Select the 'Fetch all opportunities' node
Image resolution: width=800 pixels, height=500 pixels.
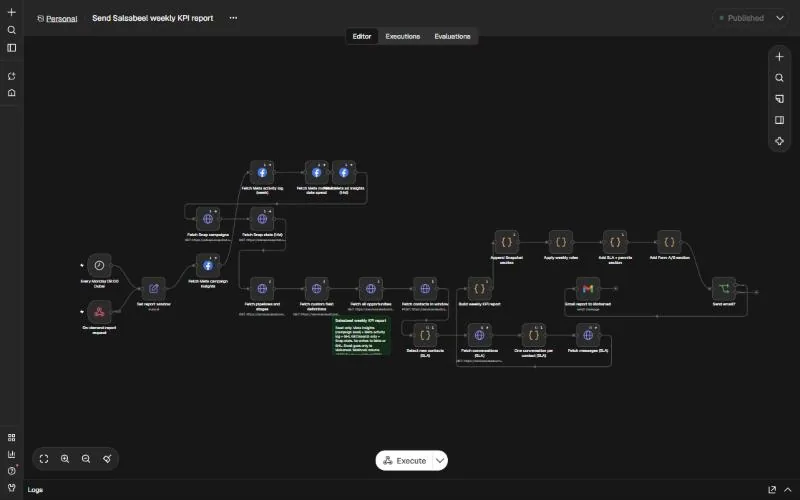pyautogui.click(x=370, y=289)
